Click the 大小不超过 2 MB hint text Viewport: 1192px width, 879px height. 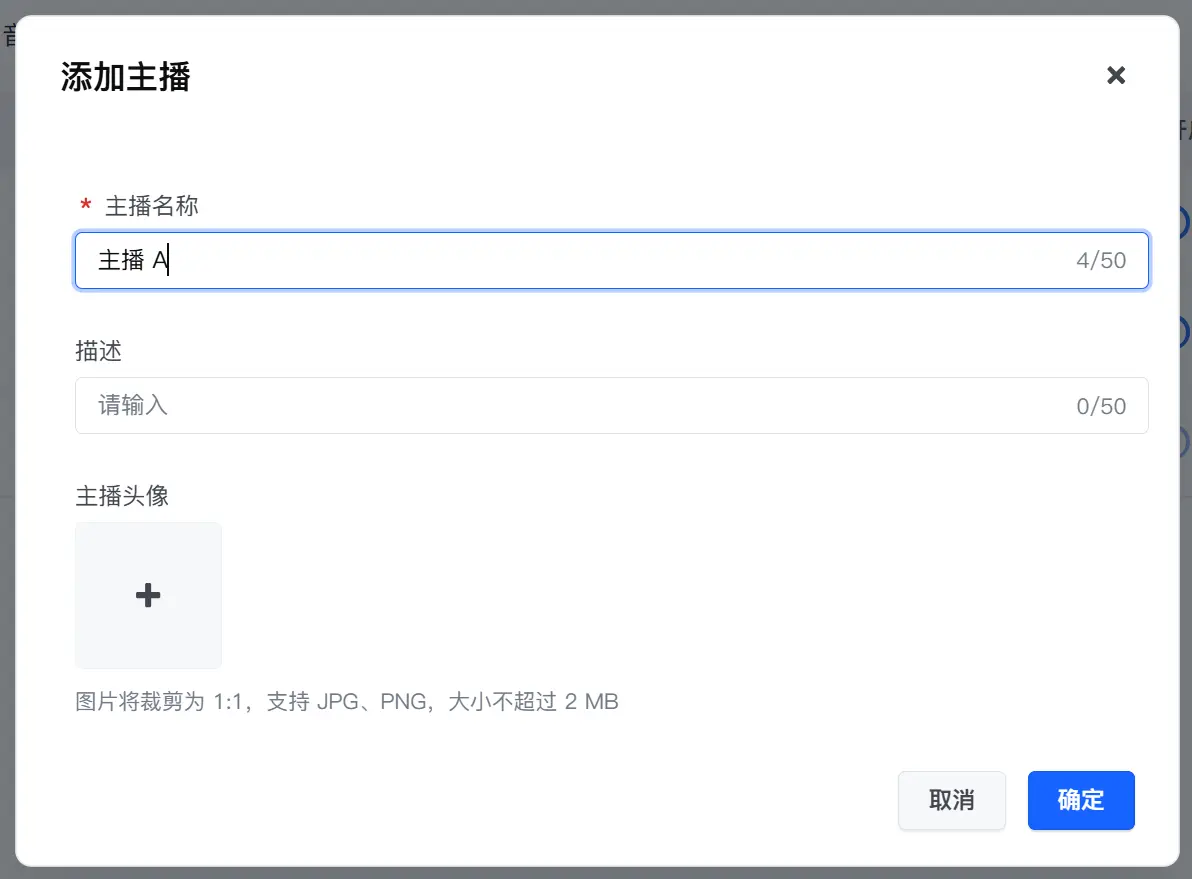(x=533, y=701)
